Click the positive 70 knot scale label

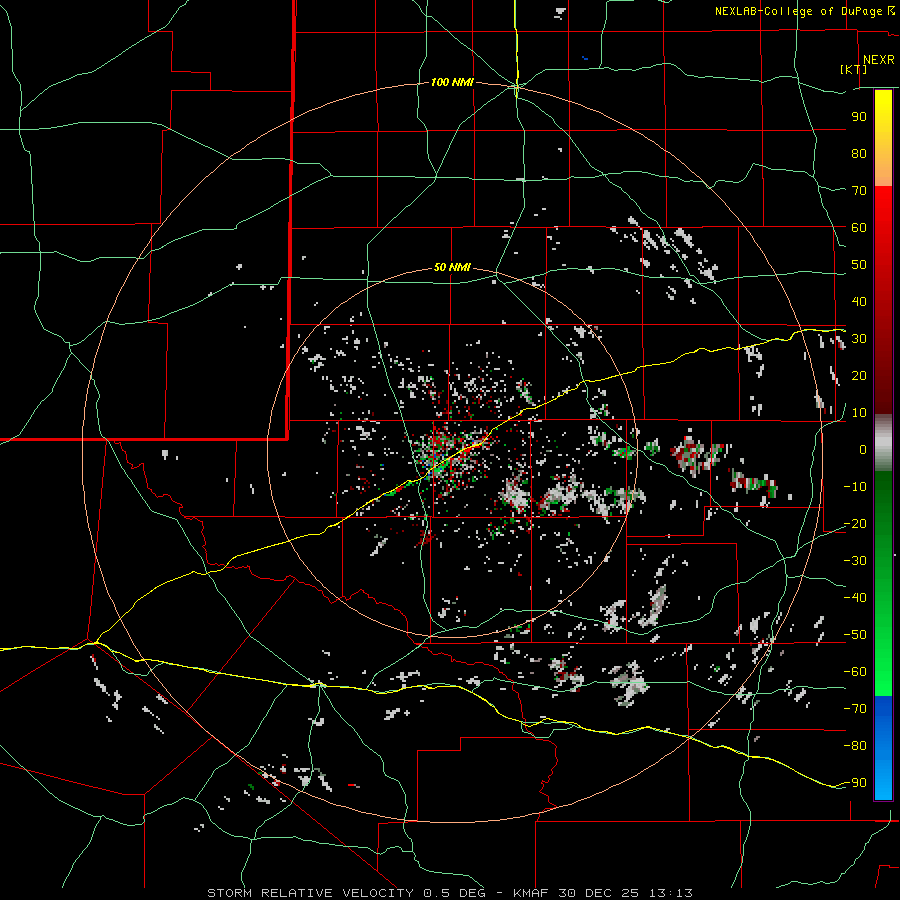pos(859,191)
